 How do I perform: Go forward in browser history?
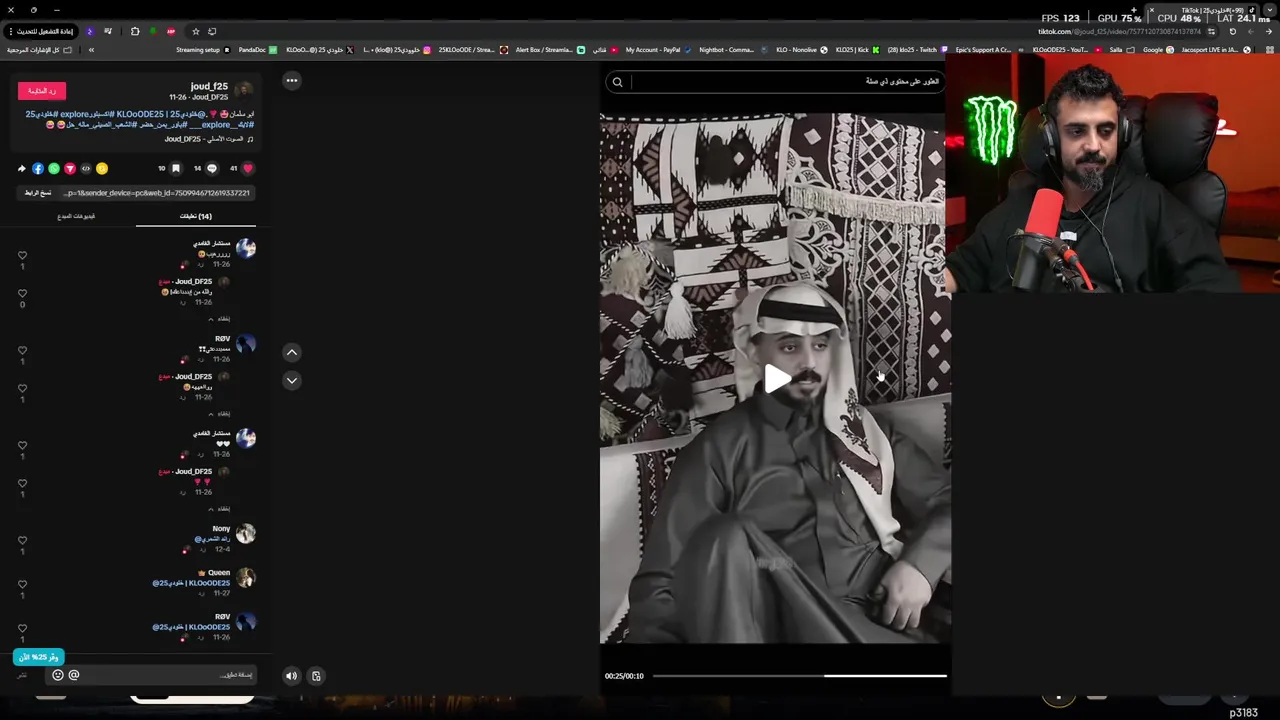tap(1250, 31)
